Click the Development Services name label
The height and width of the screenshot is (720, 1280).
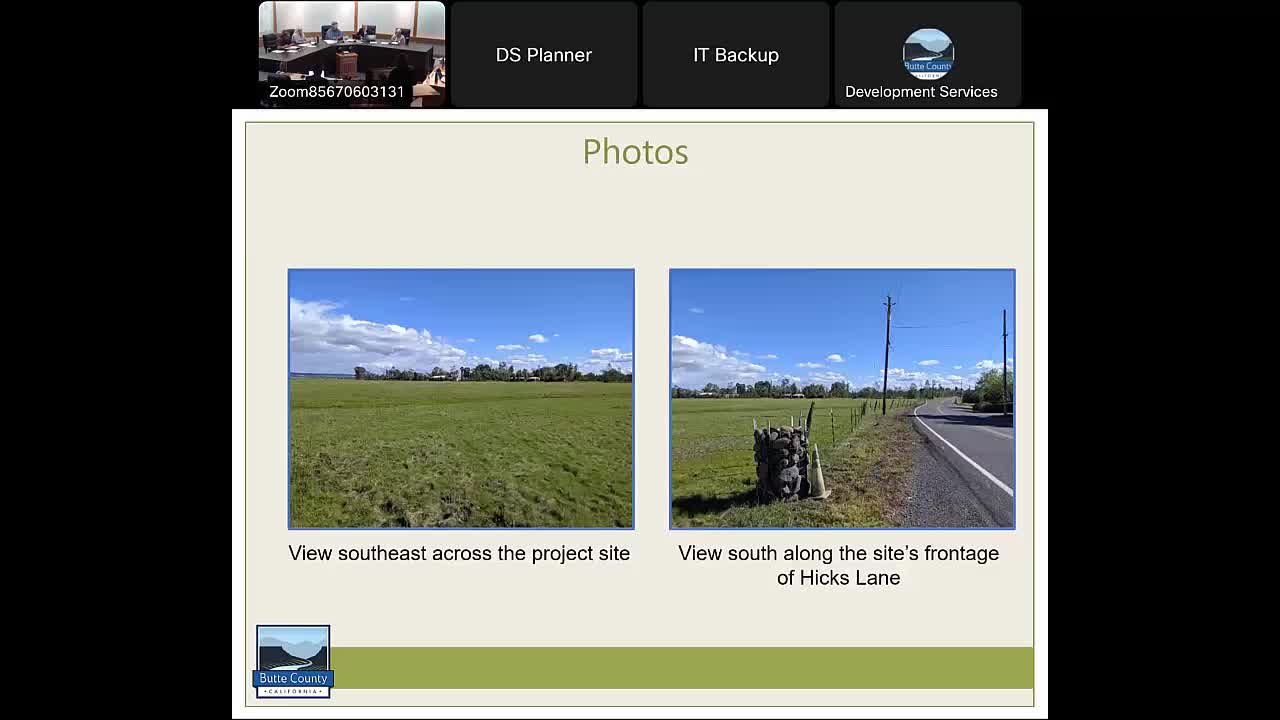(x=921, y=92)
